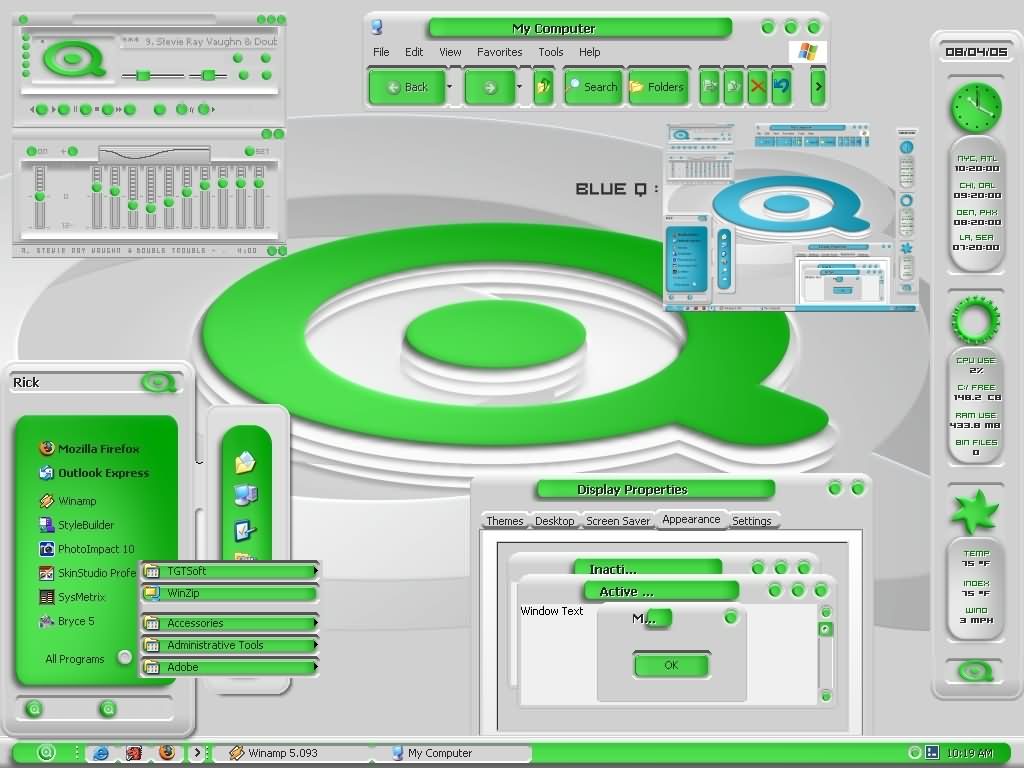Open PhotoImpact 10 from the start menu
This screenshot has width=1024, height=768.
point(87,549)
